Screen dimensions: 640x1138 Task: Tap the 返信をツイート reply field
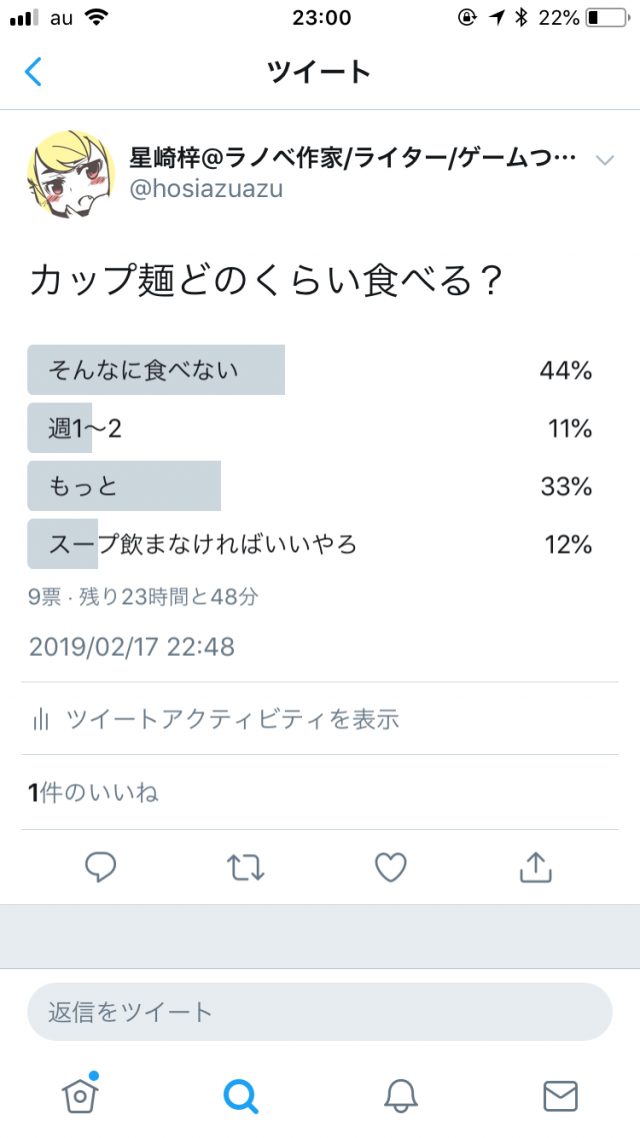tap(319, 1012)
